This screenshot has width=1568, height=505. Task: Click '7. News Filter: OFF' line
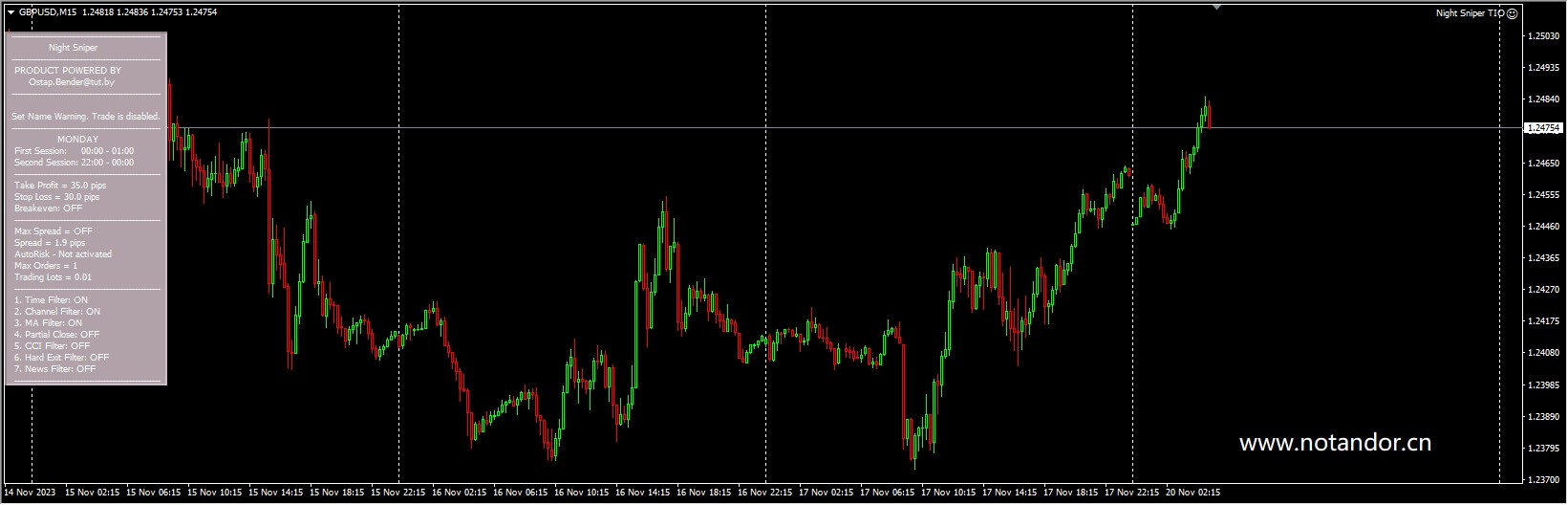point(55,369)
